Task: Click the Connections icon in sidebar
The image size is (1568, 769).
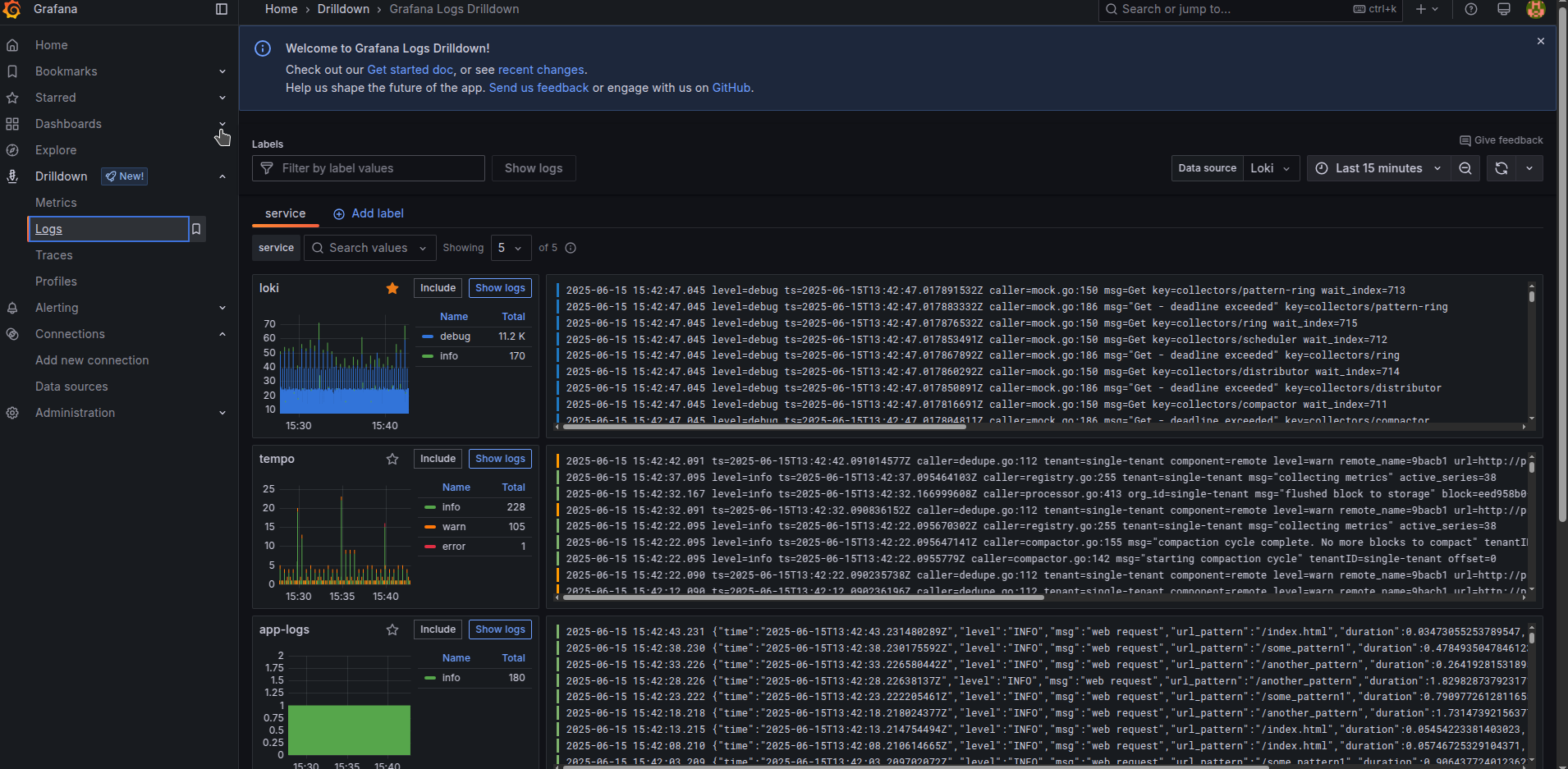Action: click(12, 334)
